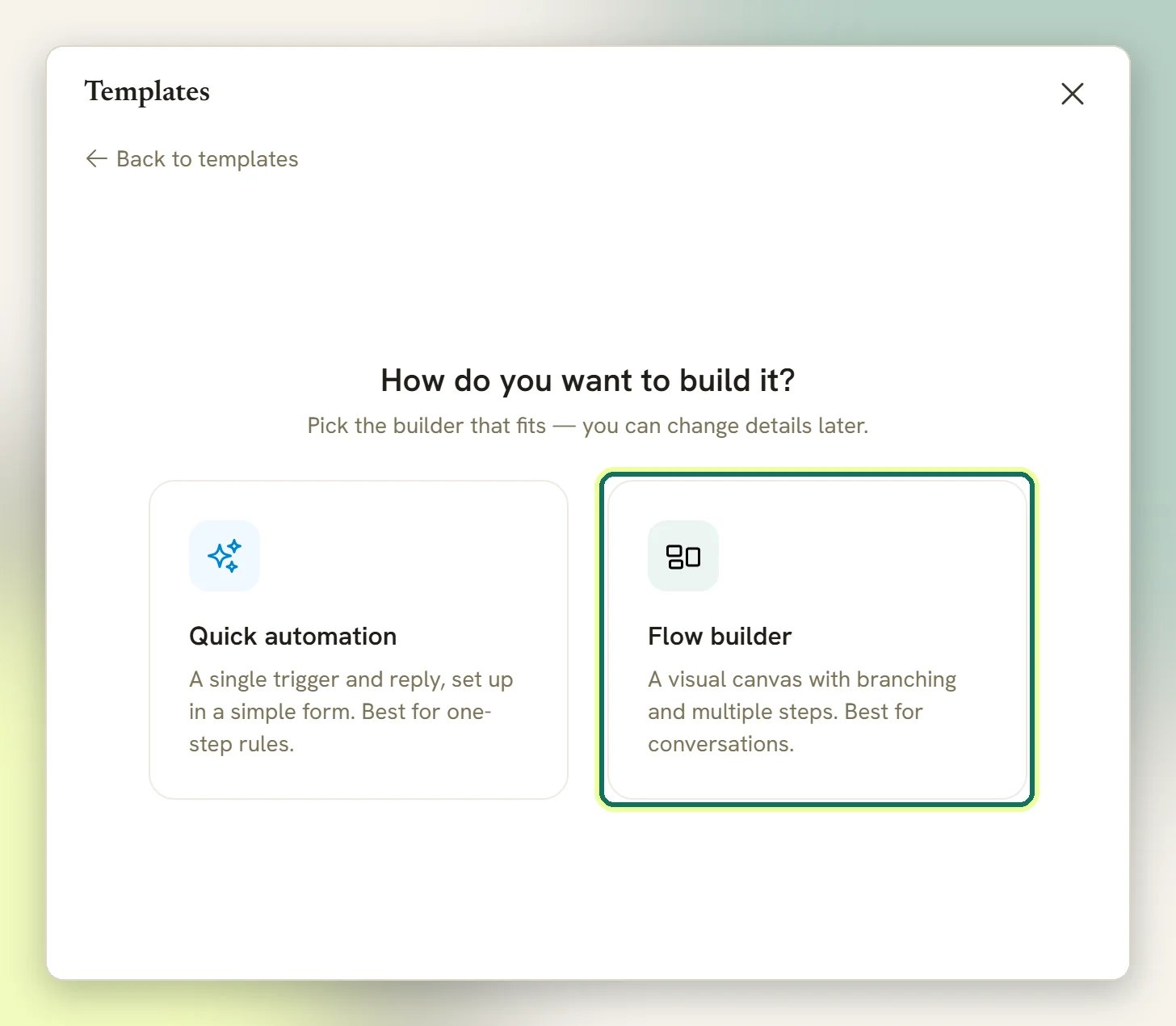Go back via the left arrow icon
Image resolution: width=1176 pixels, height=1026 pixels.
click(x=97, y=158)
